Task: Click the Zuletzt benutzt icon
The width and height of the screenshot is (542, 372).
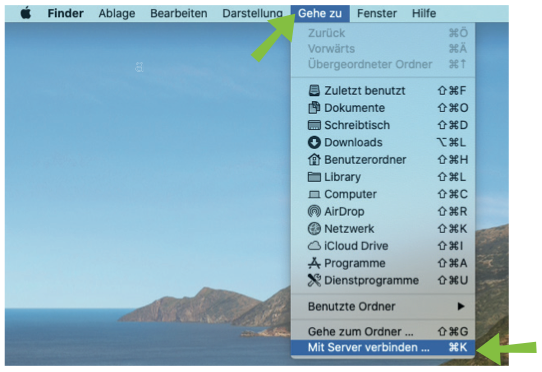Action: [x=314, y=91]
